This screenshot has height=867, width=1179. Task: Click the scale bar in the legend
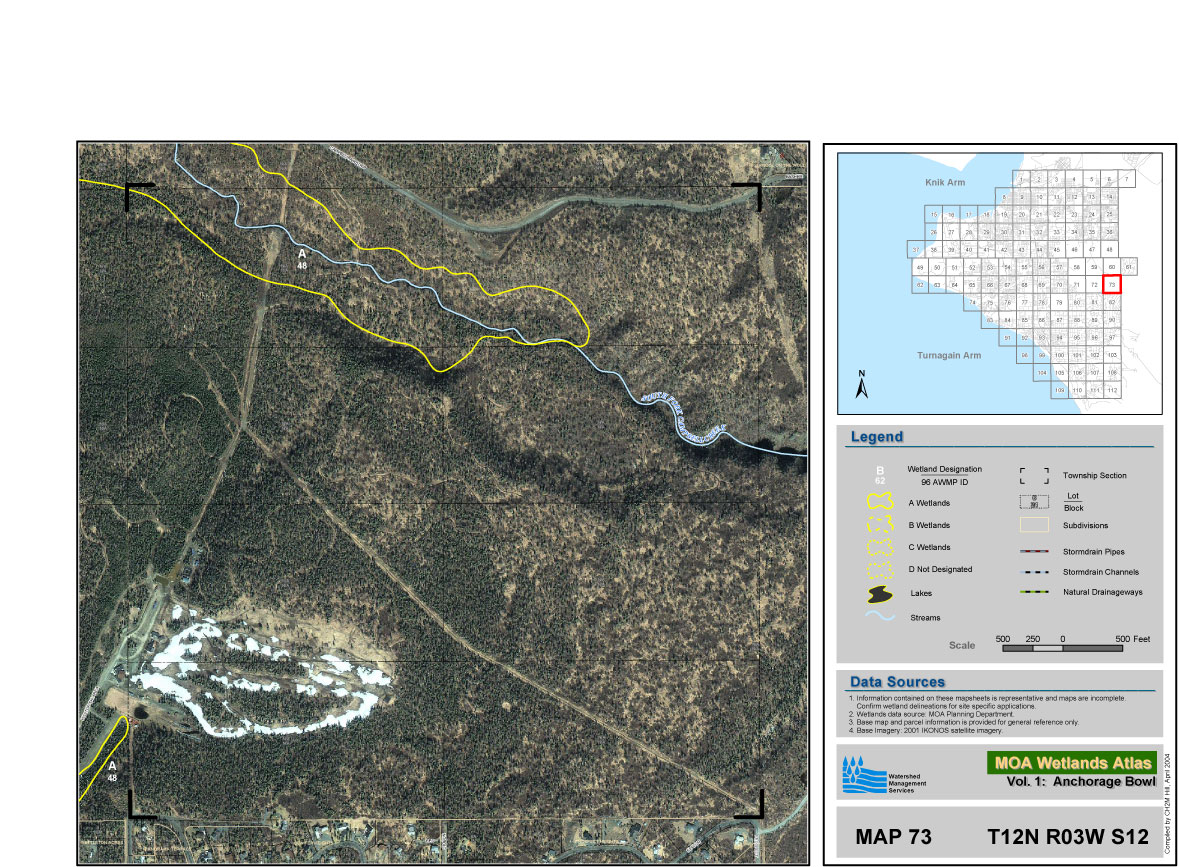tap(1061, 649)
